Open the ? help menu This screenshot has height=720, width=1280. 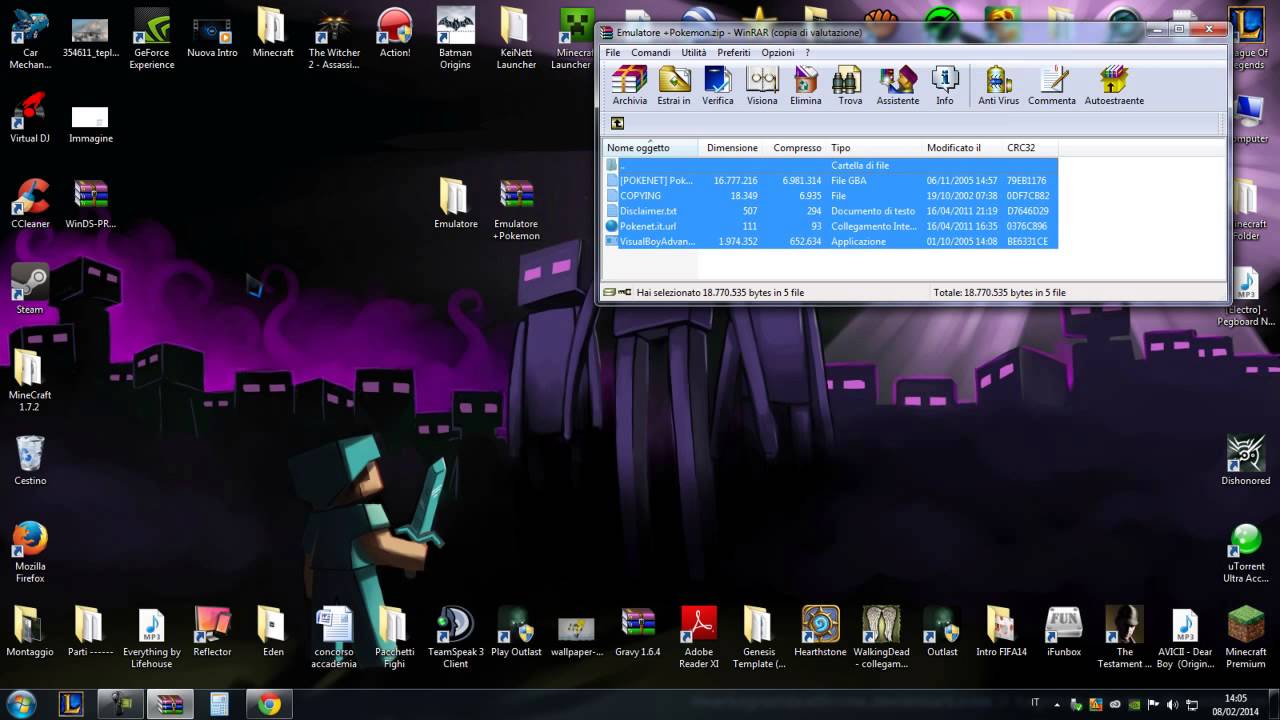point(807,52)
